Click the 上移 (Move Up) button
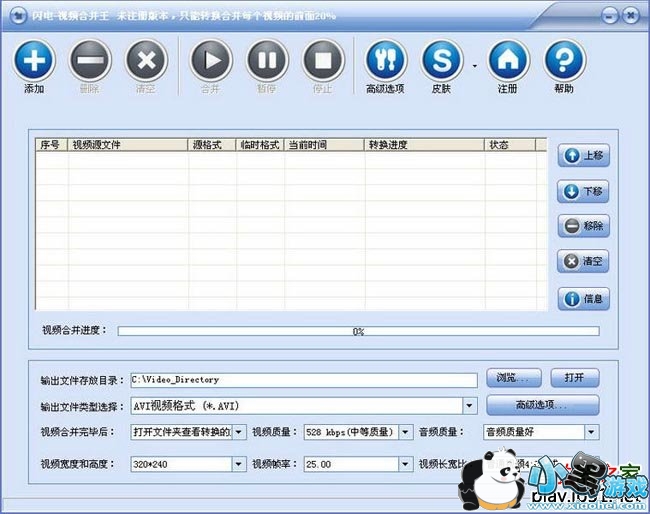650x514 pixels. (x=584, y=156)
